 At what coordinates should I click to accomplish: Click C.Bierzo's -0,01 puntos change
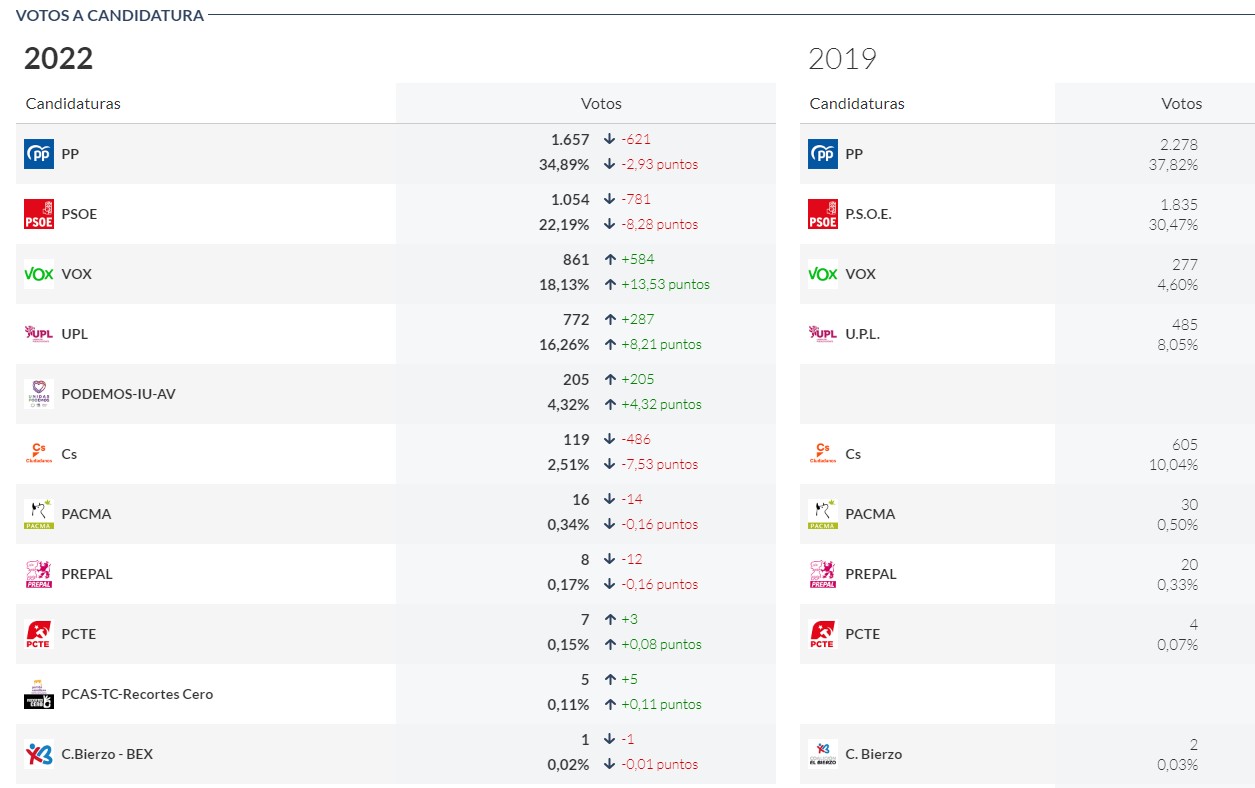pyautogui.click(x=660, y=764)
